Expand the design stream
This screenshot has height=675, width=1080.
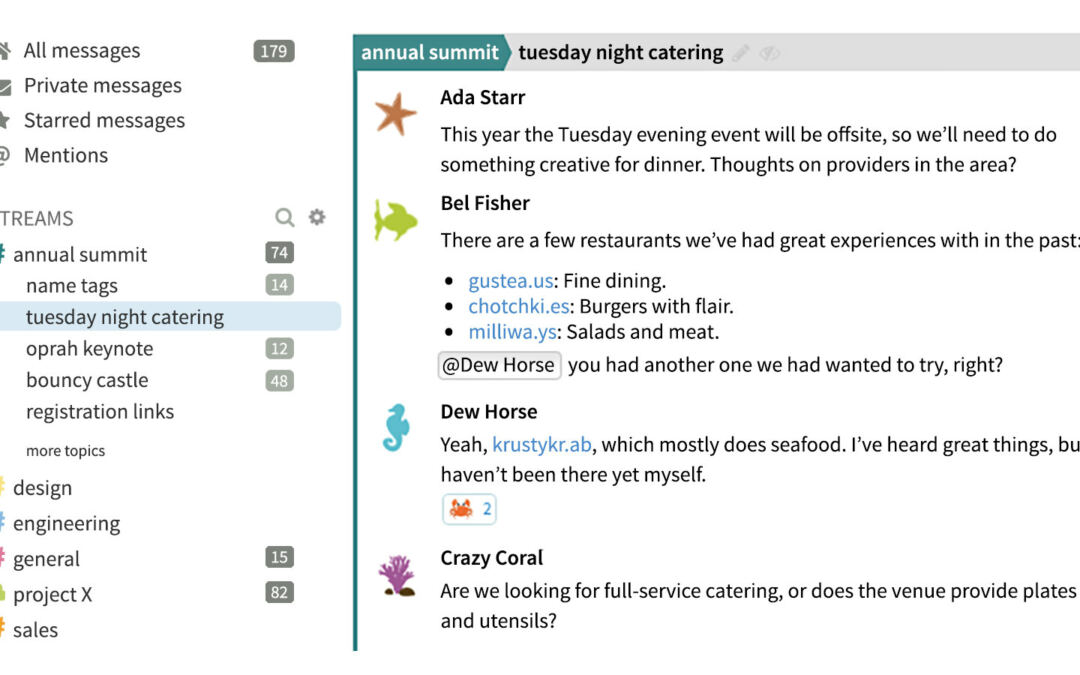42,488
